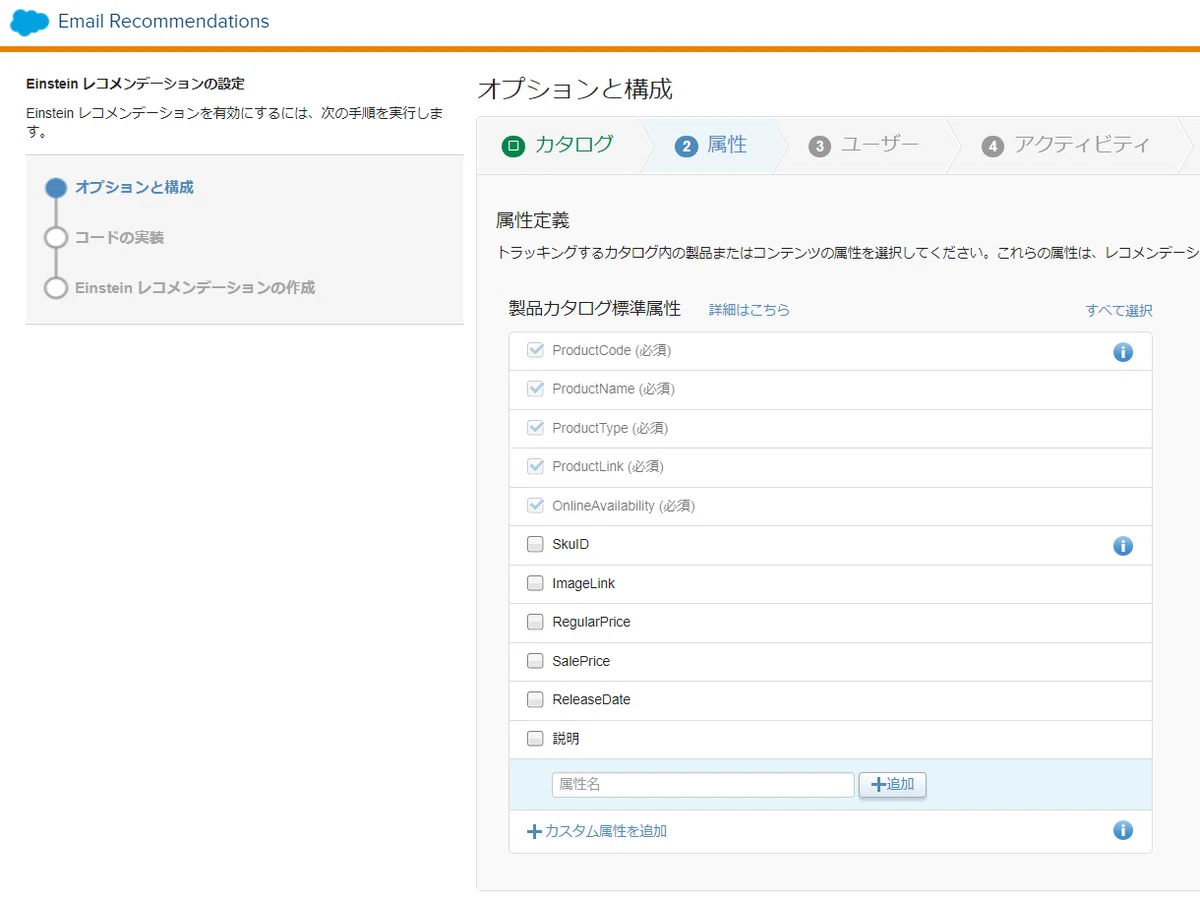Switch to the カタログ tab

pos(558,145)
